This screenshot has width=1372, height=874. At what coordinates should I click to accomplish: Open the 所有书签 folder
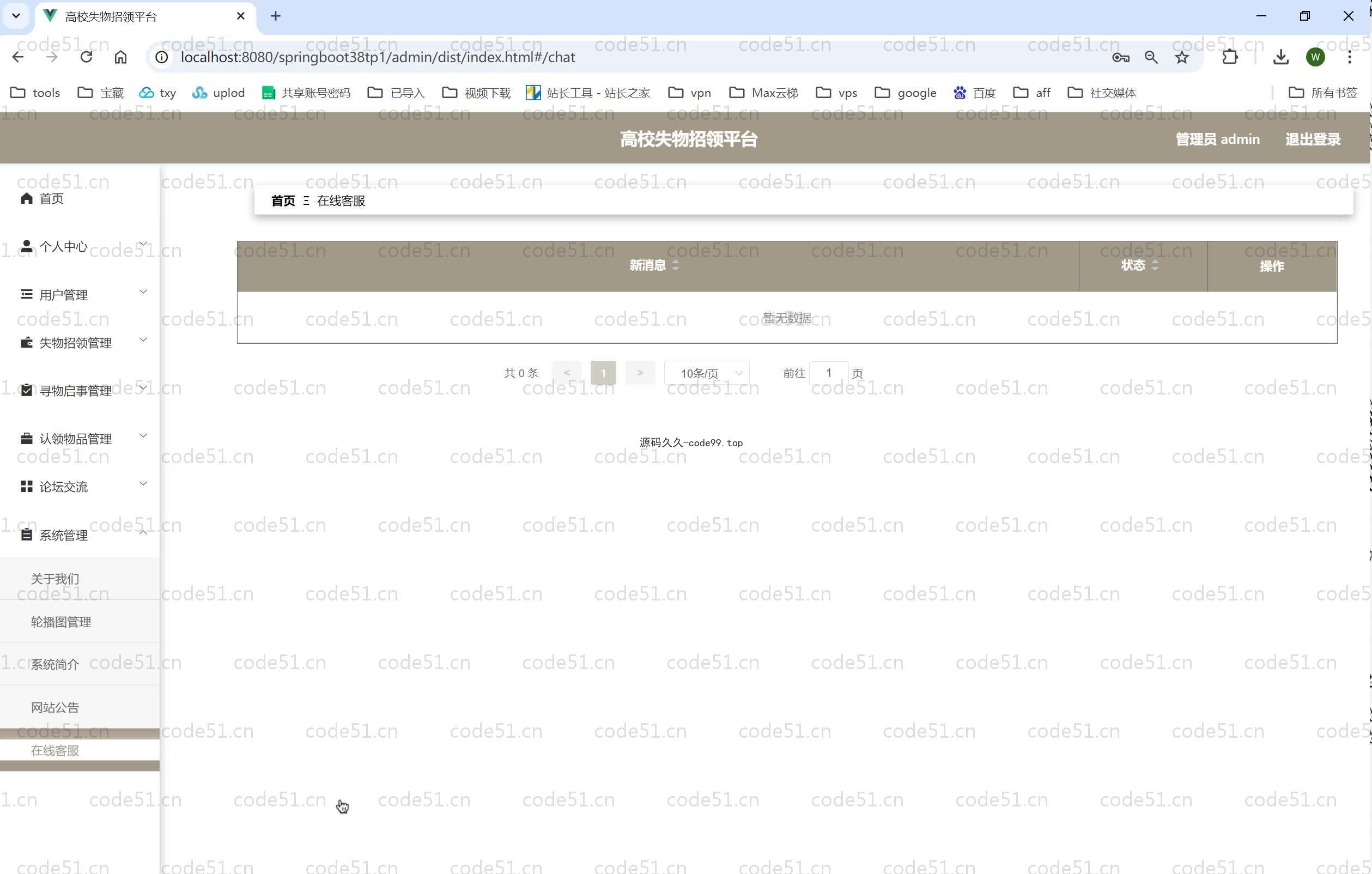coord(1323,92)
